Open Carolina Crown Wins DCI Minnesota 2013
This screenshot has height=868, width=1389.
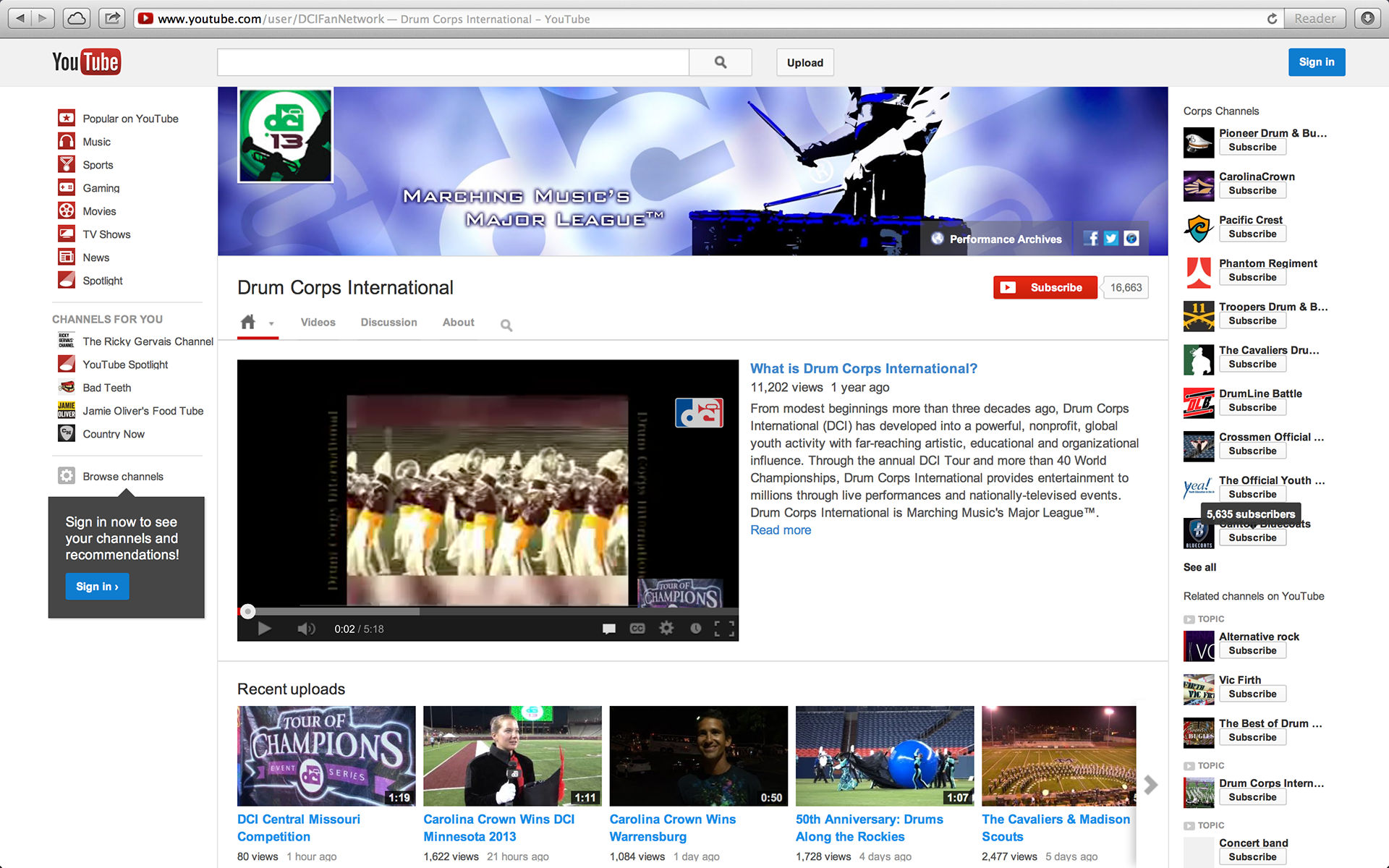click(499, 827)
